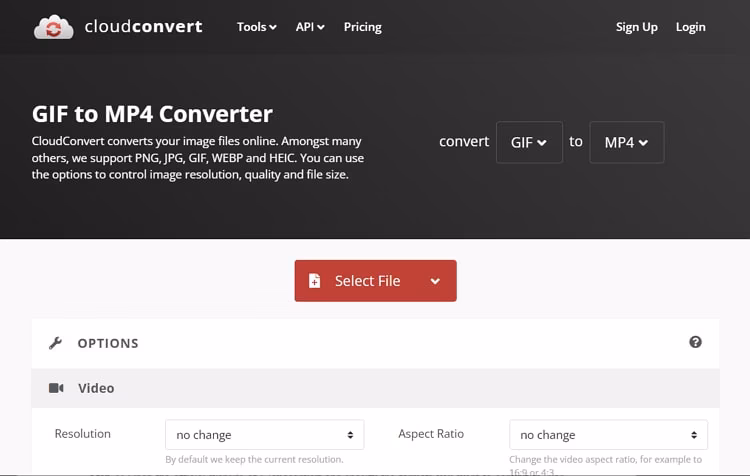Click the 'By default we keep' hint text
This screenshot has height=476, width=750.
point(254,459)
